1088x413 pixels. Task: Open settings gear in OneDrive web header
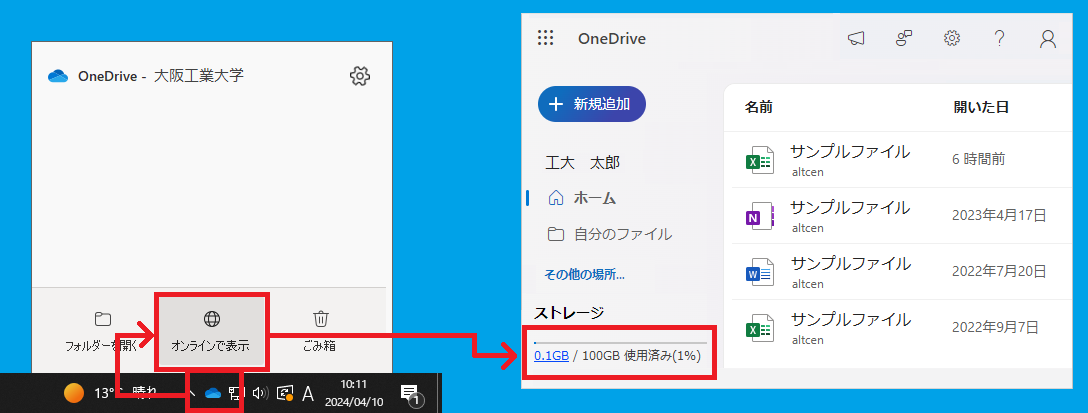click(951, 38)
